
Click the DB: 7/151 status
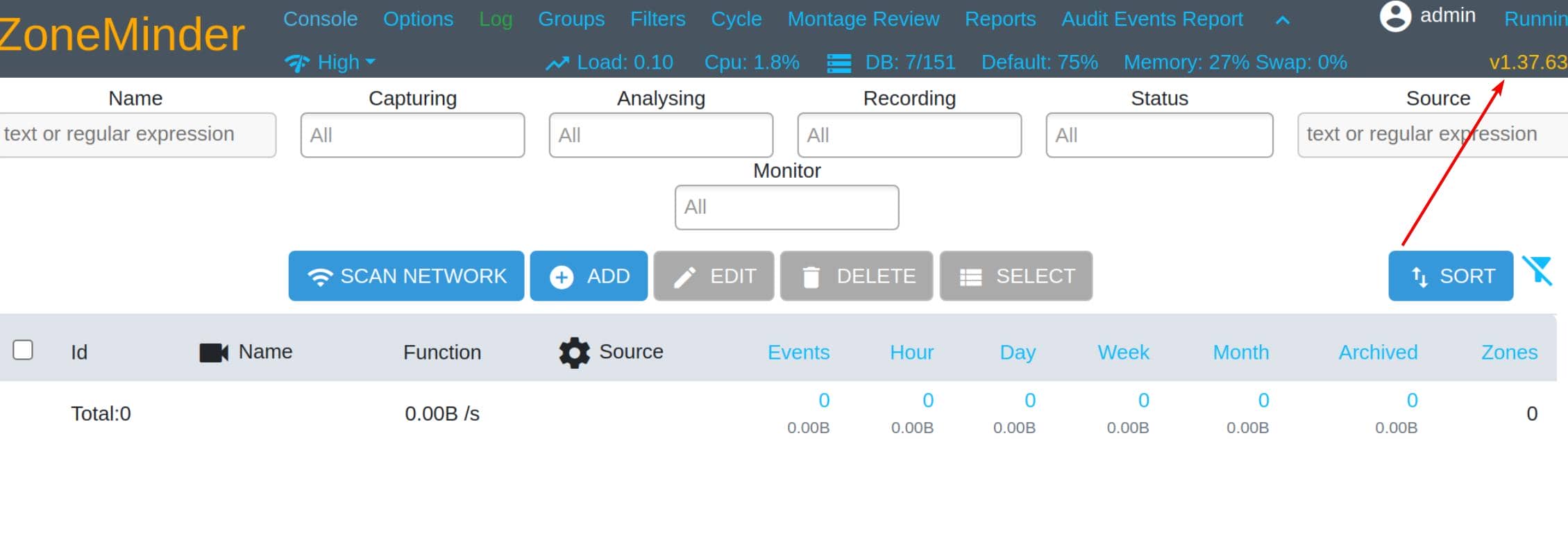910,62
